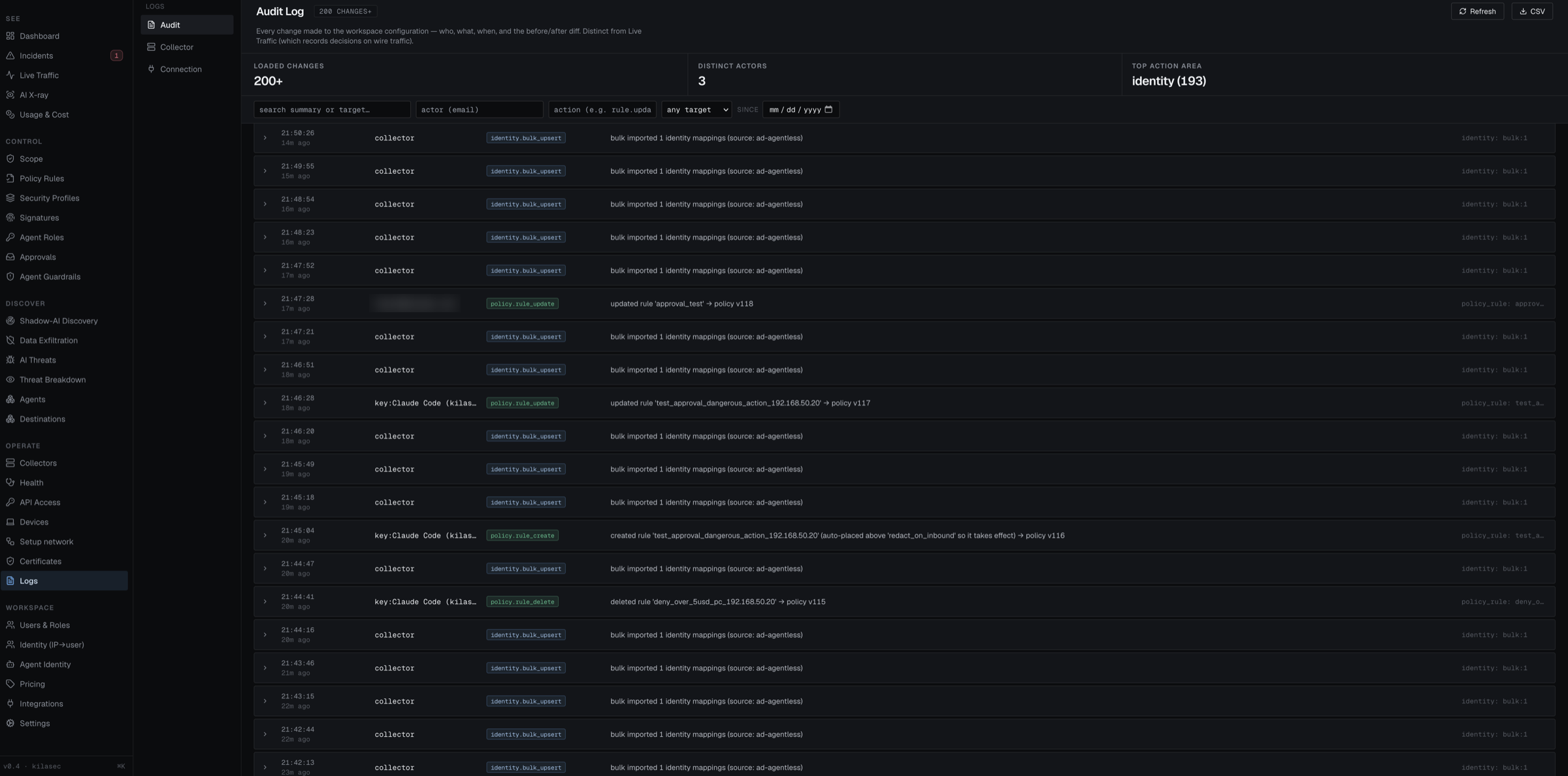Open the Settings gear icon
Viewport: 1568px width, 776px height.
point(10,723)
